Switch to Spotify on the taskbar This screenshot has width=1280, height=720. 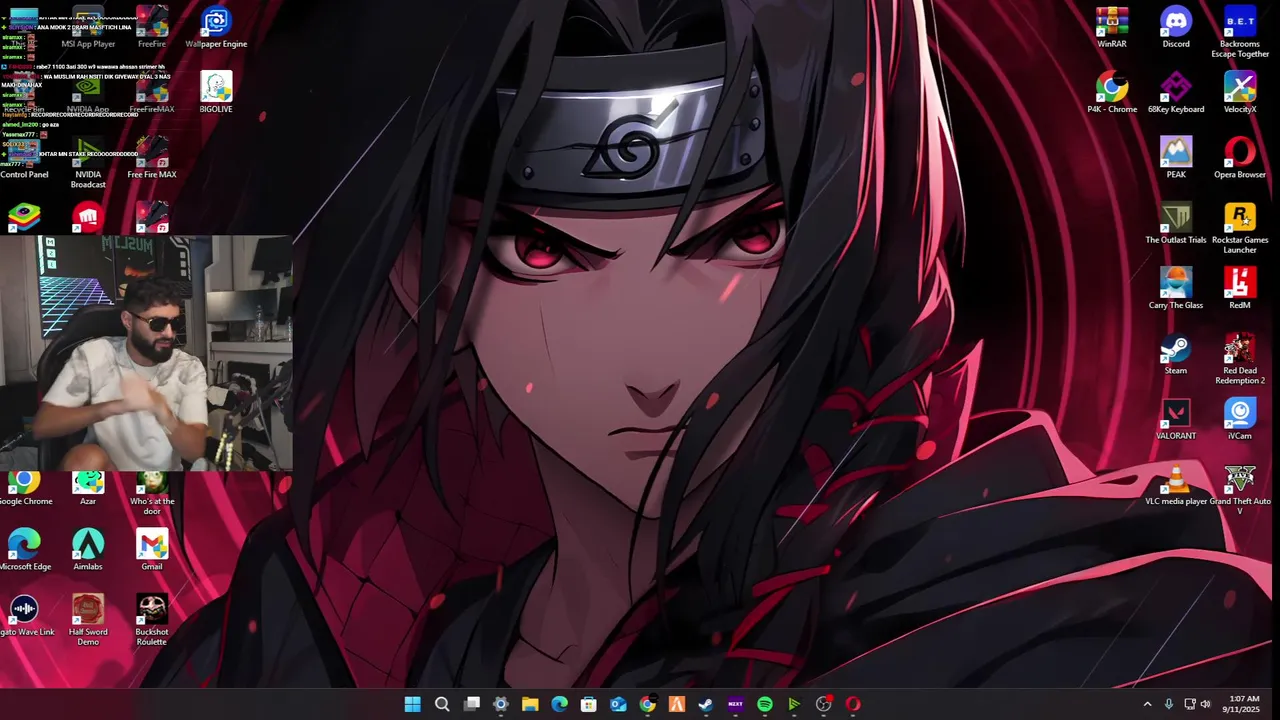(765, 704)
